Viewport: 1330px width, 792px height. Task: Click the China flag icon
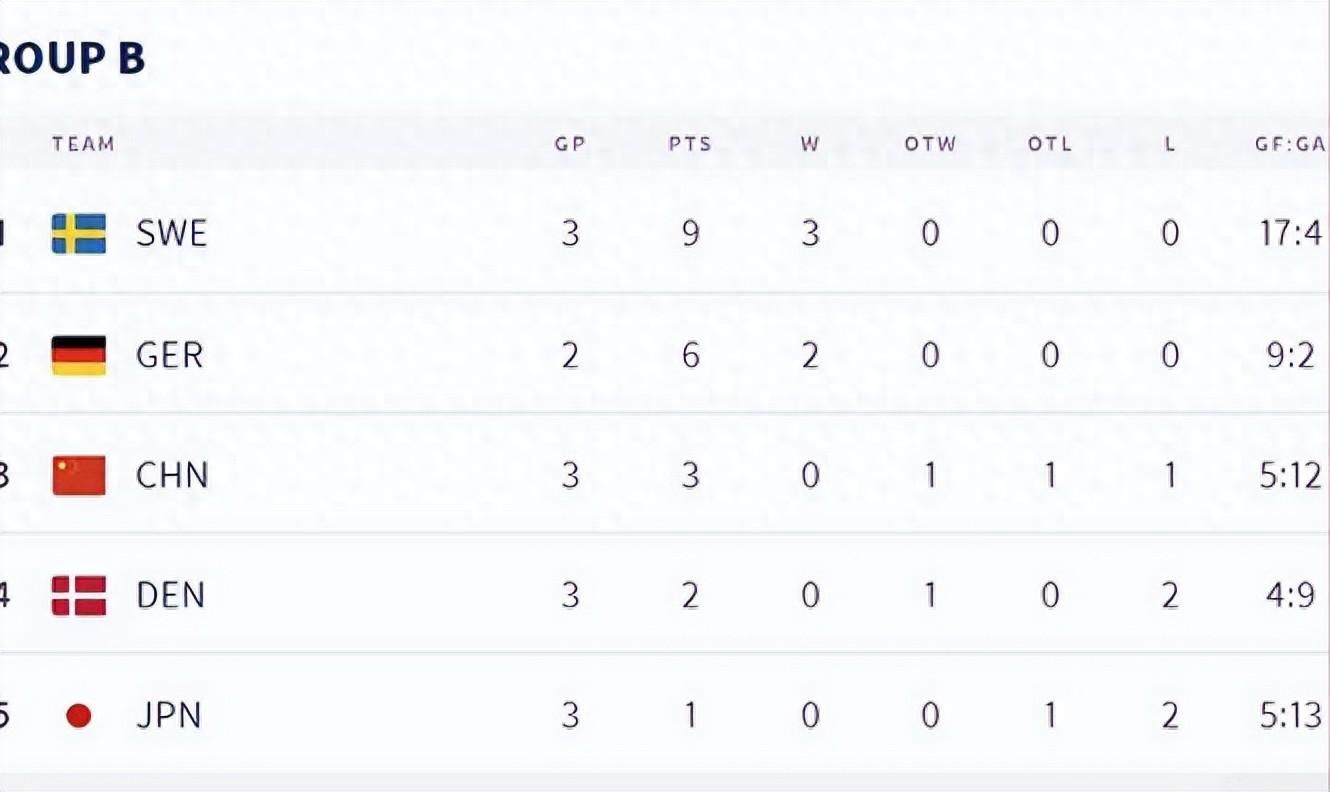[79, 475]
